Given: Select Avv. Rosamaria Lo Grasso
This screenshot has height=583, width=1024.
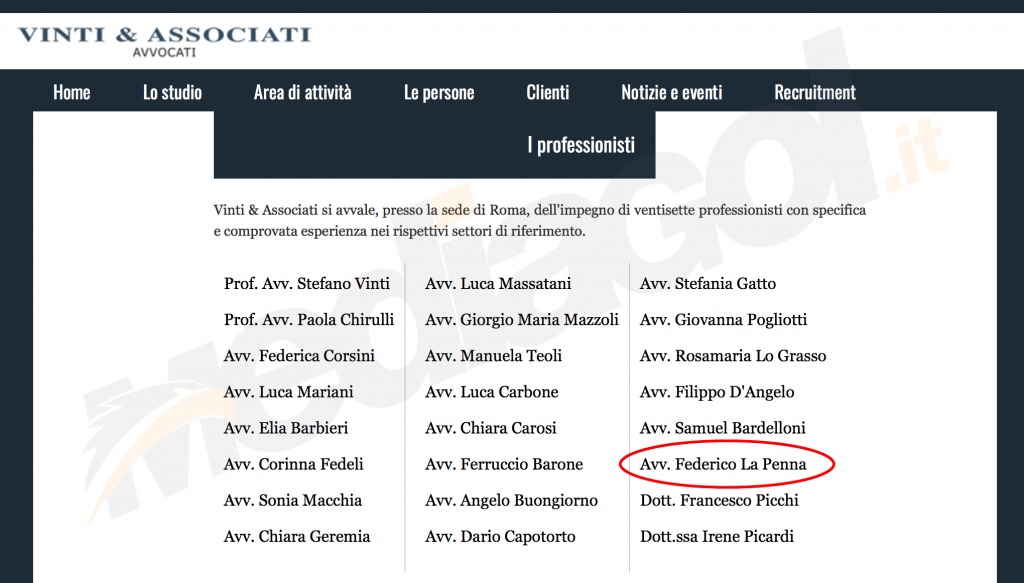Looking at the screenshot, I should [733, 356].
